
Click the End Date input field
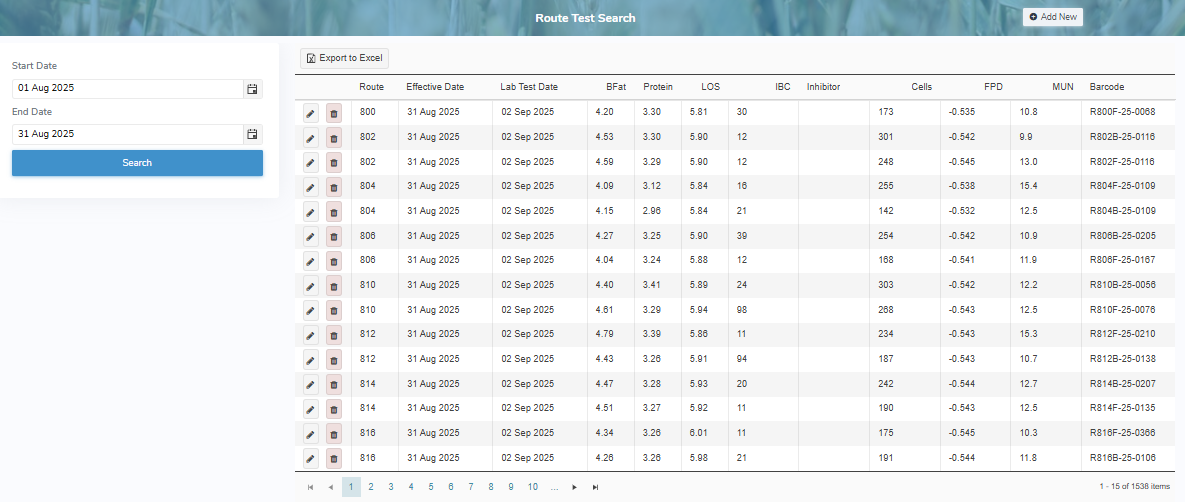127,134
